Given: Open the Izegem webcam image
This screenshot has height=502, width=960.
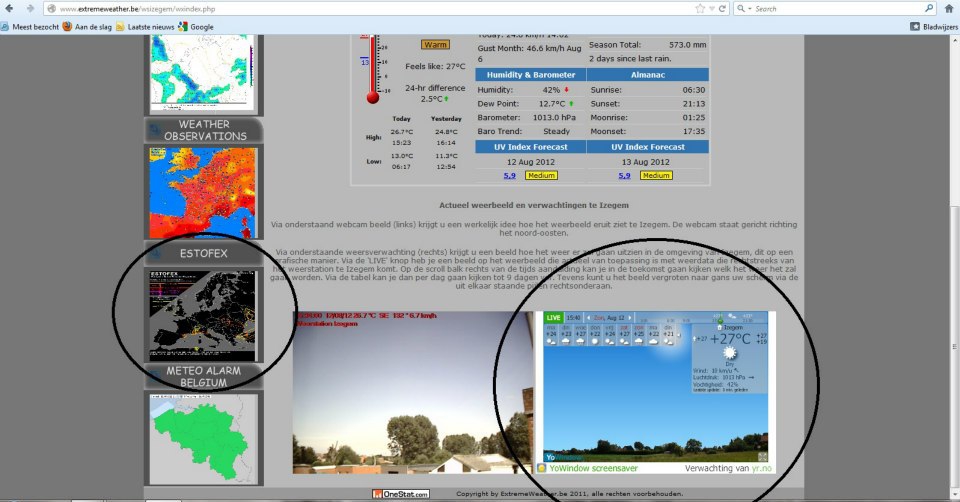Looking at the screenshot, I should [x=412, y=392].
